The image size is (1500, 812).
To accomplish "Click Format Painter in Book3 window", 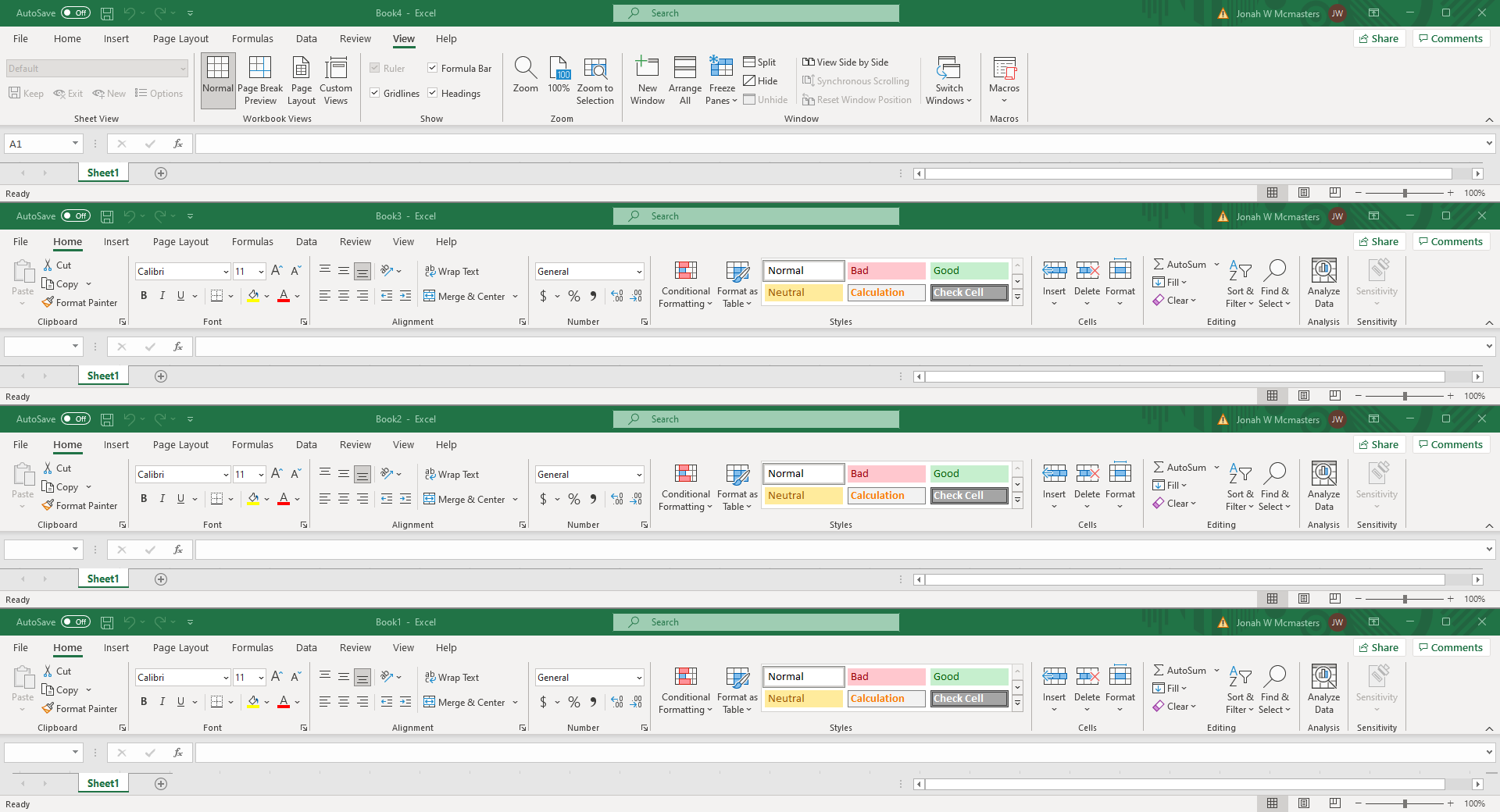I will [80, 303].
